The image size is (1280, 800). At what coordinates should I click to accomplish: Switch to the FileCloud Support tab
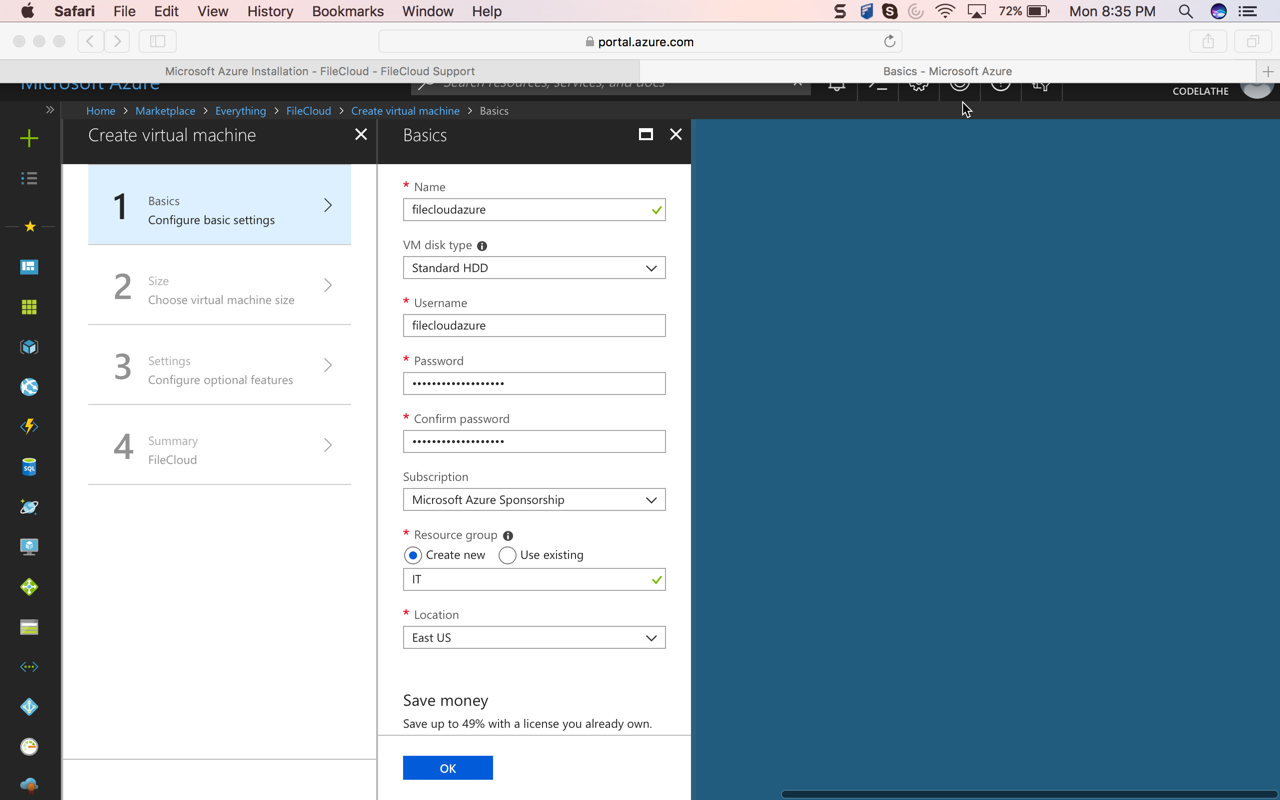click(320, 71)
